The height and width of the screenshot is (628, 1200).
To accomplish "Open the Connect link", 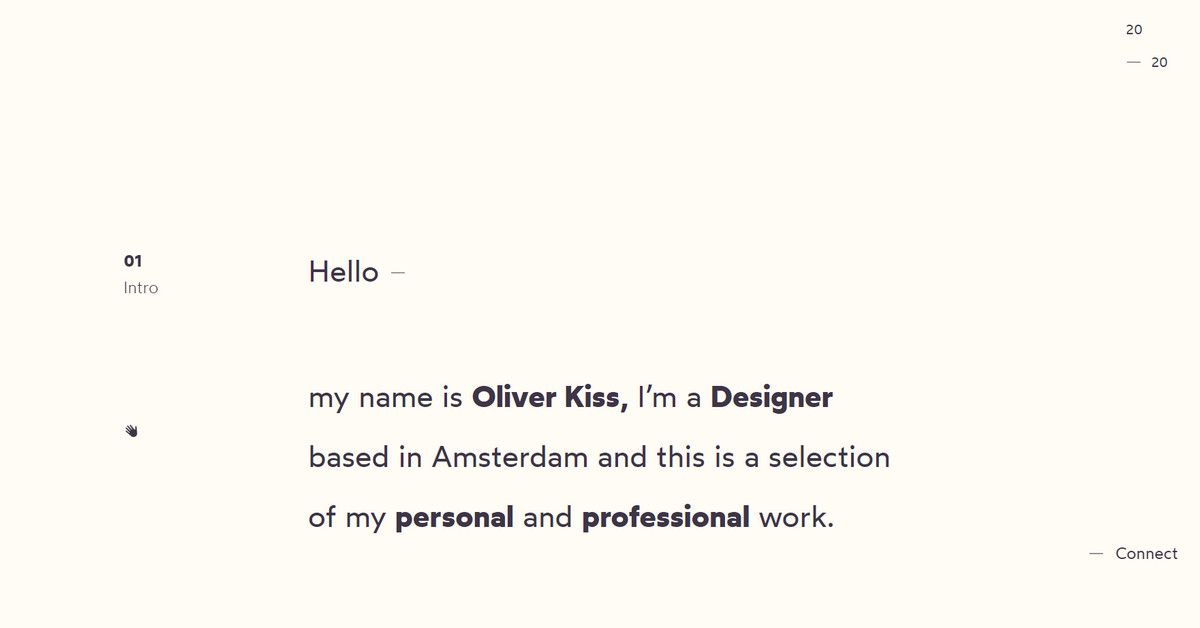I will pyautogui.click(x=1146, y=553).
